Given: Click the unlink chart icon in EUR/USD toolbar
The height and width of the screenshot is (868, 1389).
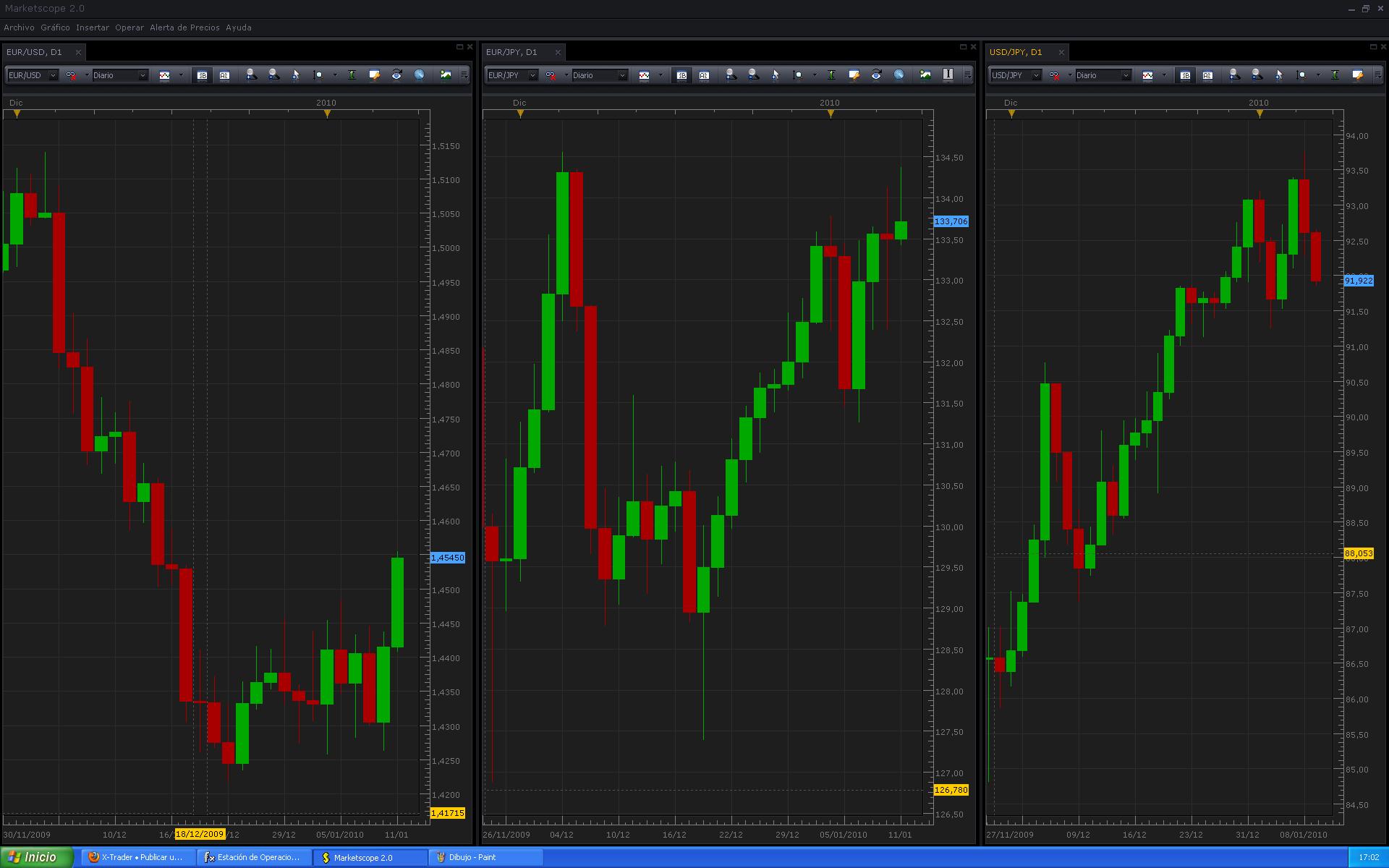Looking at the screenshot, I should [x=71, y=75].
